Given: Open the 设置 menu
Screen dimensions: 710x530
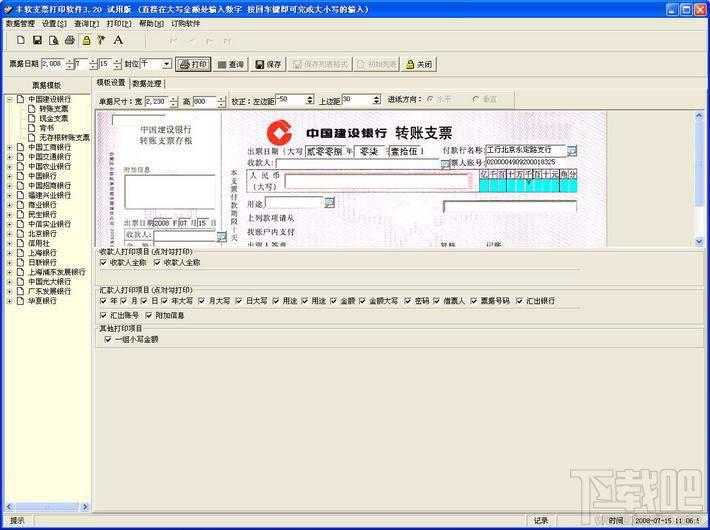Looking at the screenshot, I should click(54, 24).
